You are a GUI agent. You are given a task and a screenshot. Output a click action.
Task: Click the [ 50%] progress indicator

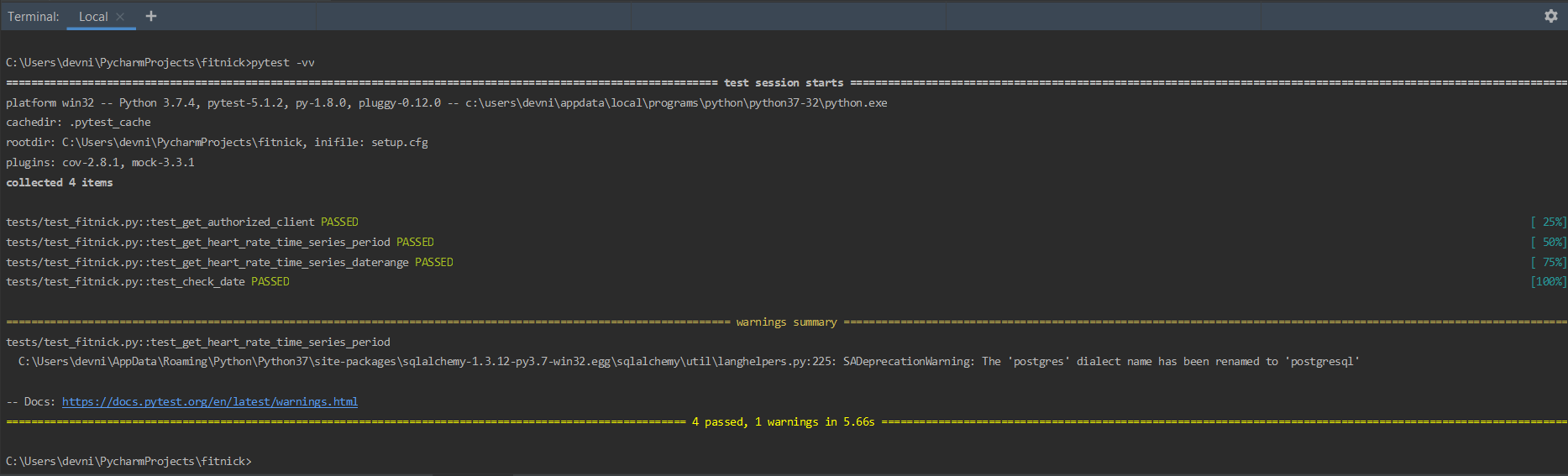pyautogui.click(x=1548, y=242)
